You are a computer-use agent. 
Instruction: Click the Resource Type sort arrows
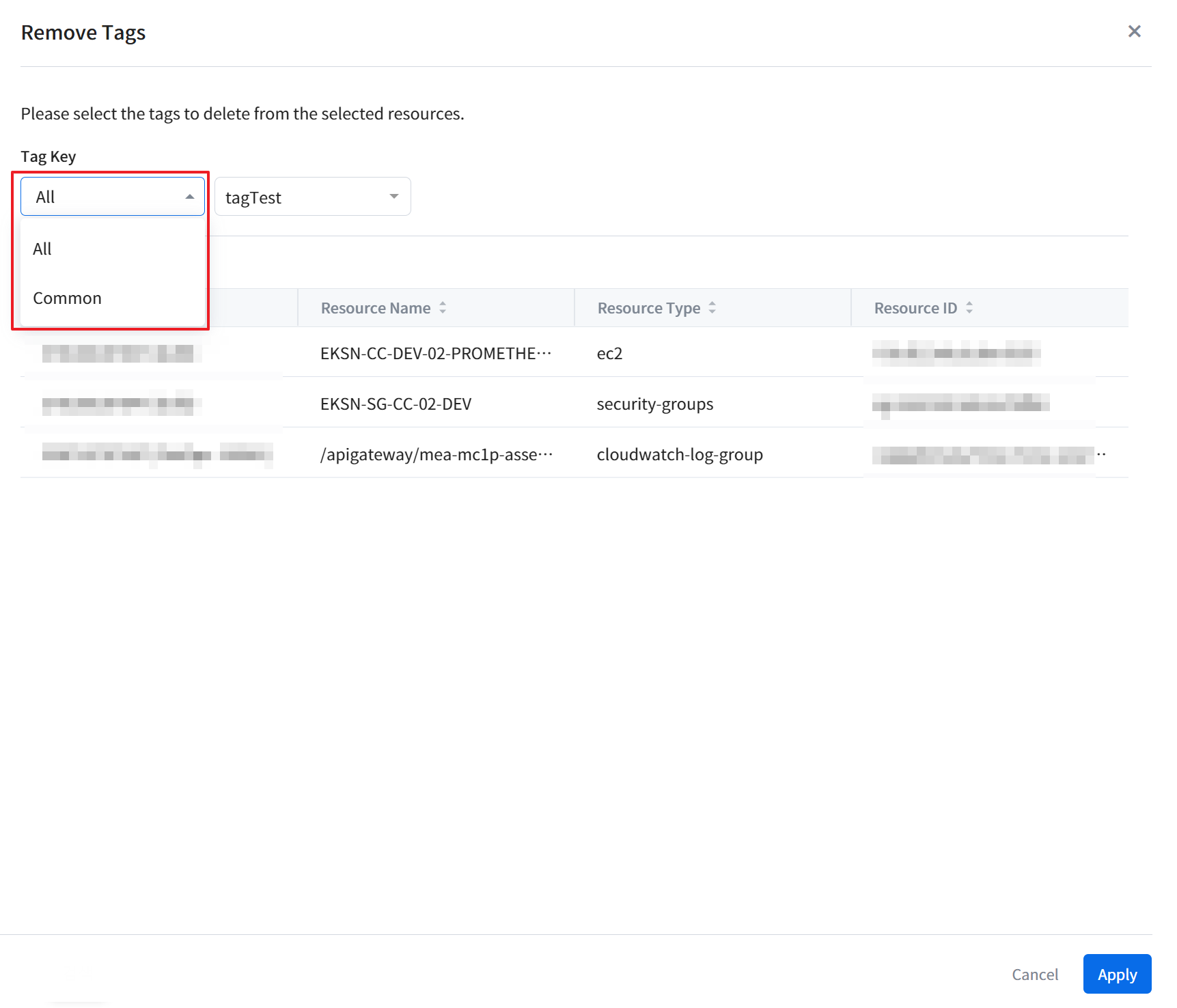[712, 308]
